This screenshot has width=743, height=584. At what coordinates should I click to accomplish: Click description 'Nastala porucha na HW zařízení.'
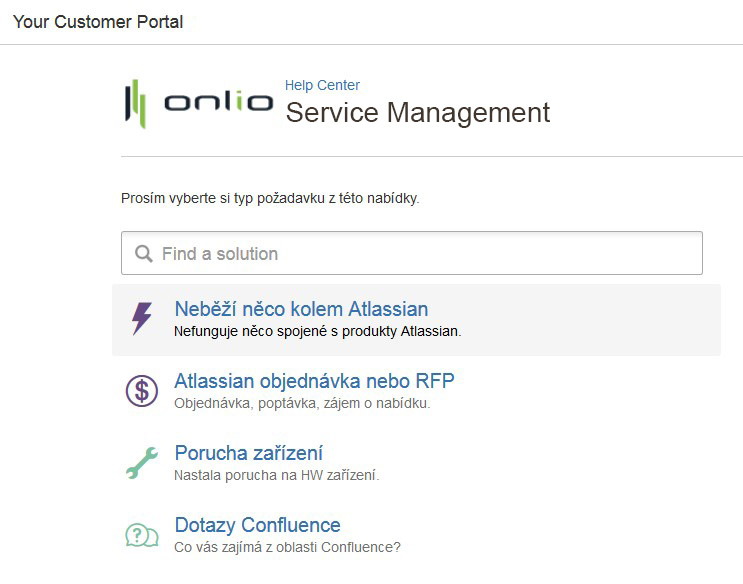277,475
